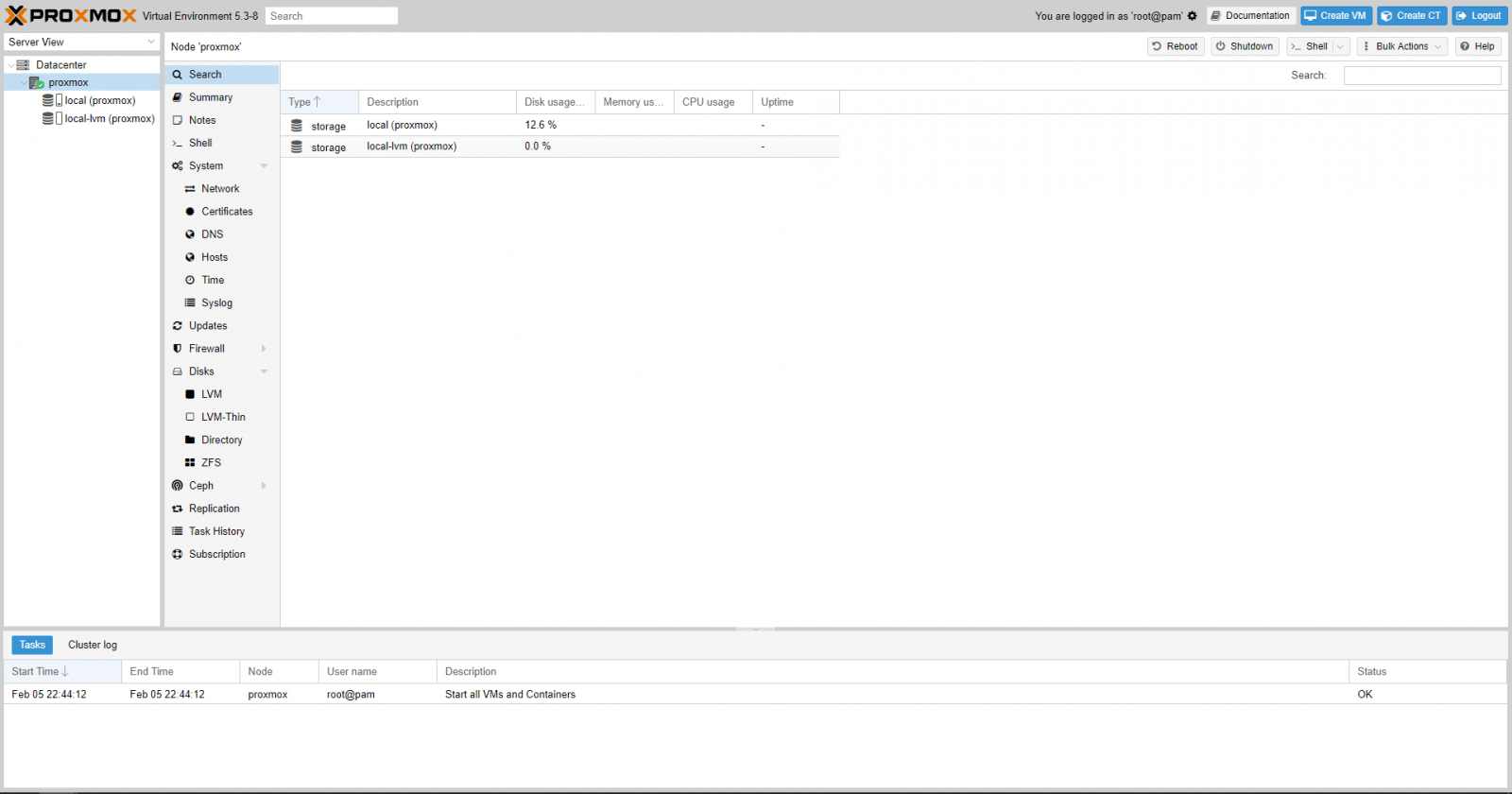Open the Shell button dropdown arrow
The height and width of the screenshot is (794, 1512).
(x=1340, y=46)
